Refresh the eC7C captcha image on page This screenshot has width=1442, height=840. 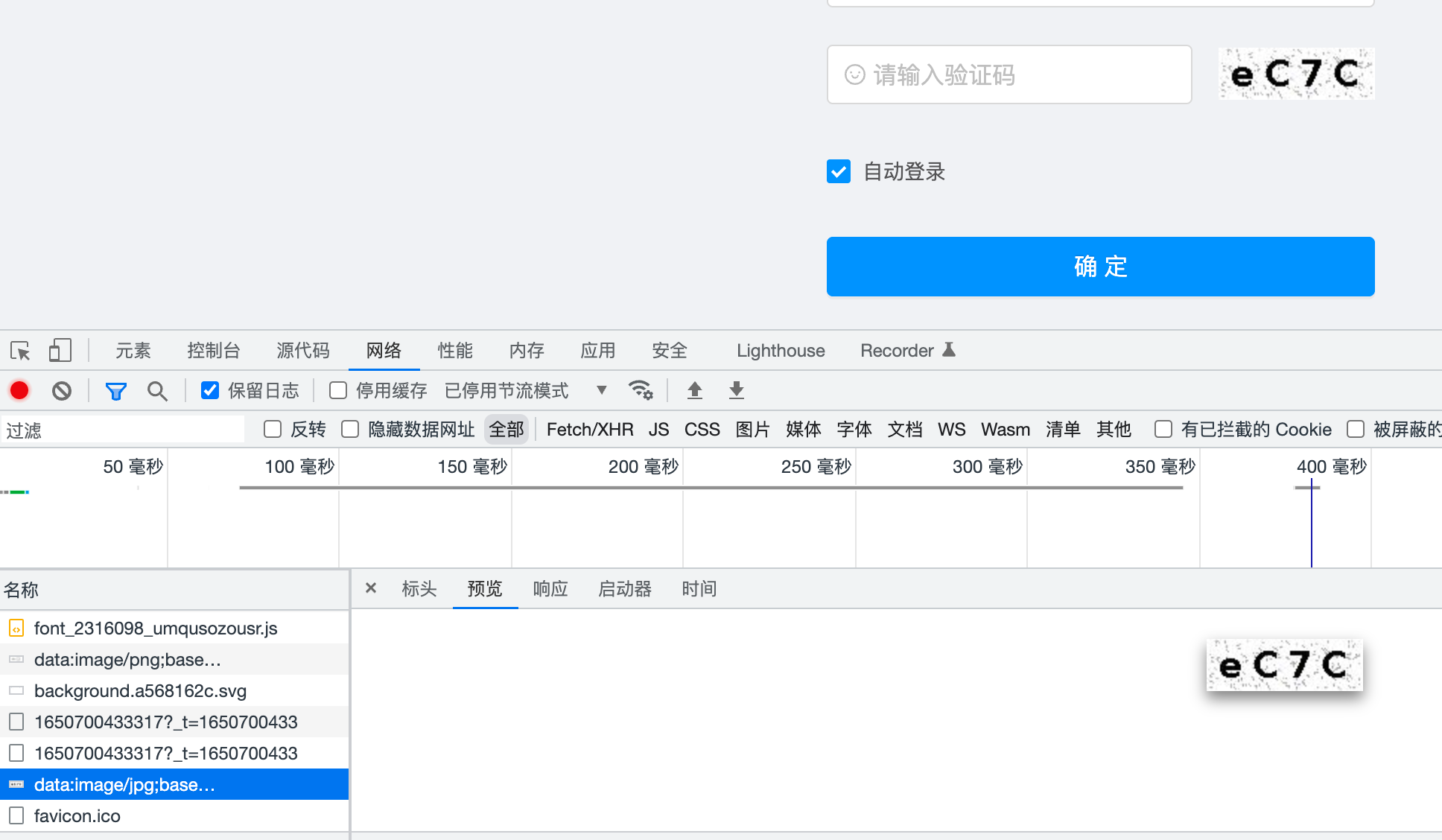coord(1296,73)
